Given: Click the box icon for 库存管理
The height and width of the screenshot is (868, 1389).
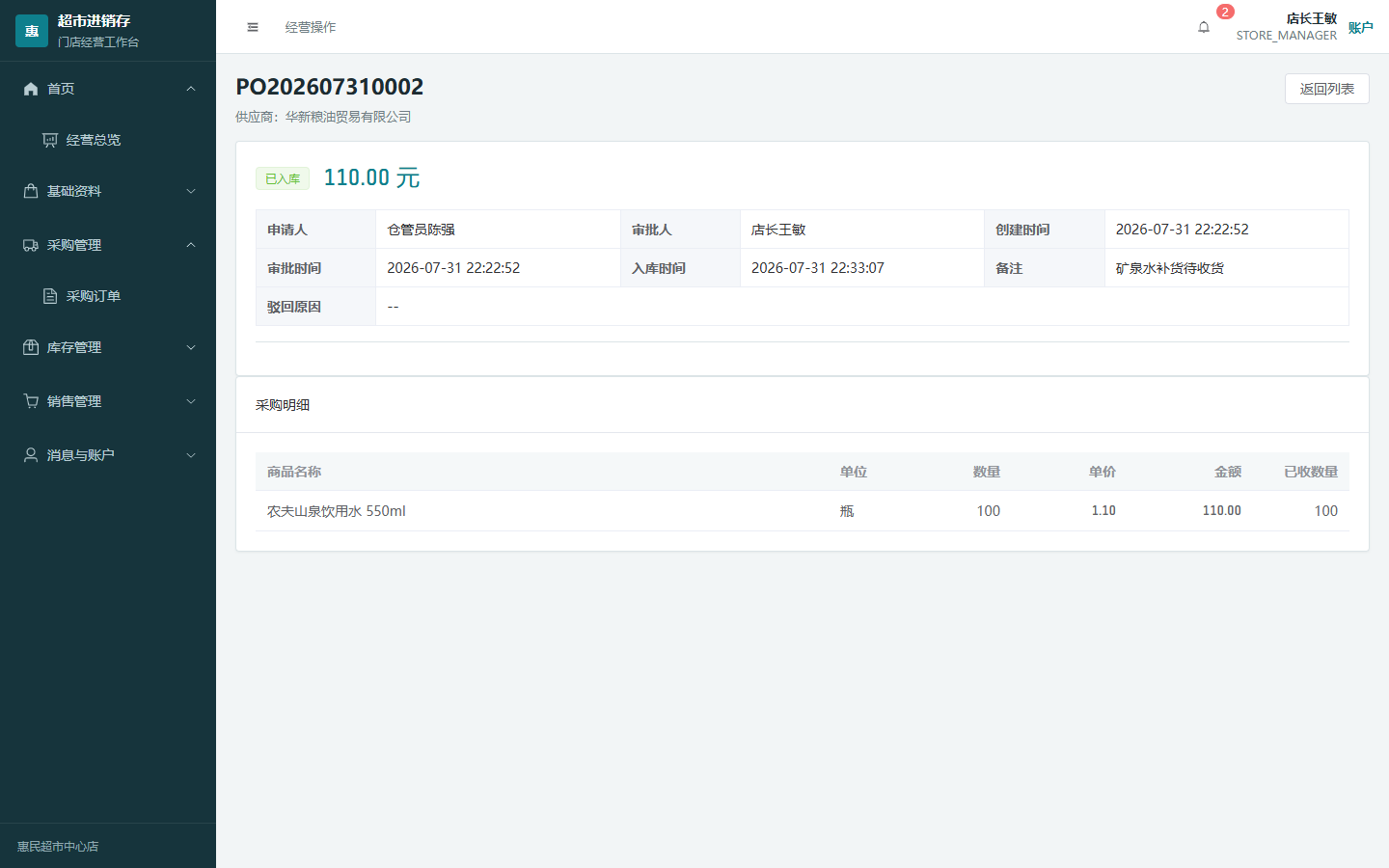Looking at the screenshot, I should point(31,347).
